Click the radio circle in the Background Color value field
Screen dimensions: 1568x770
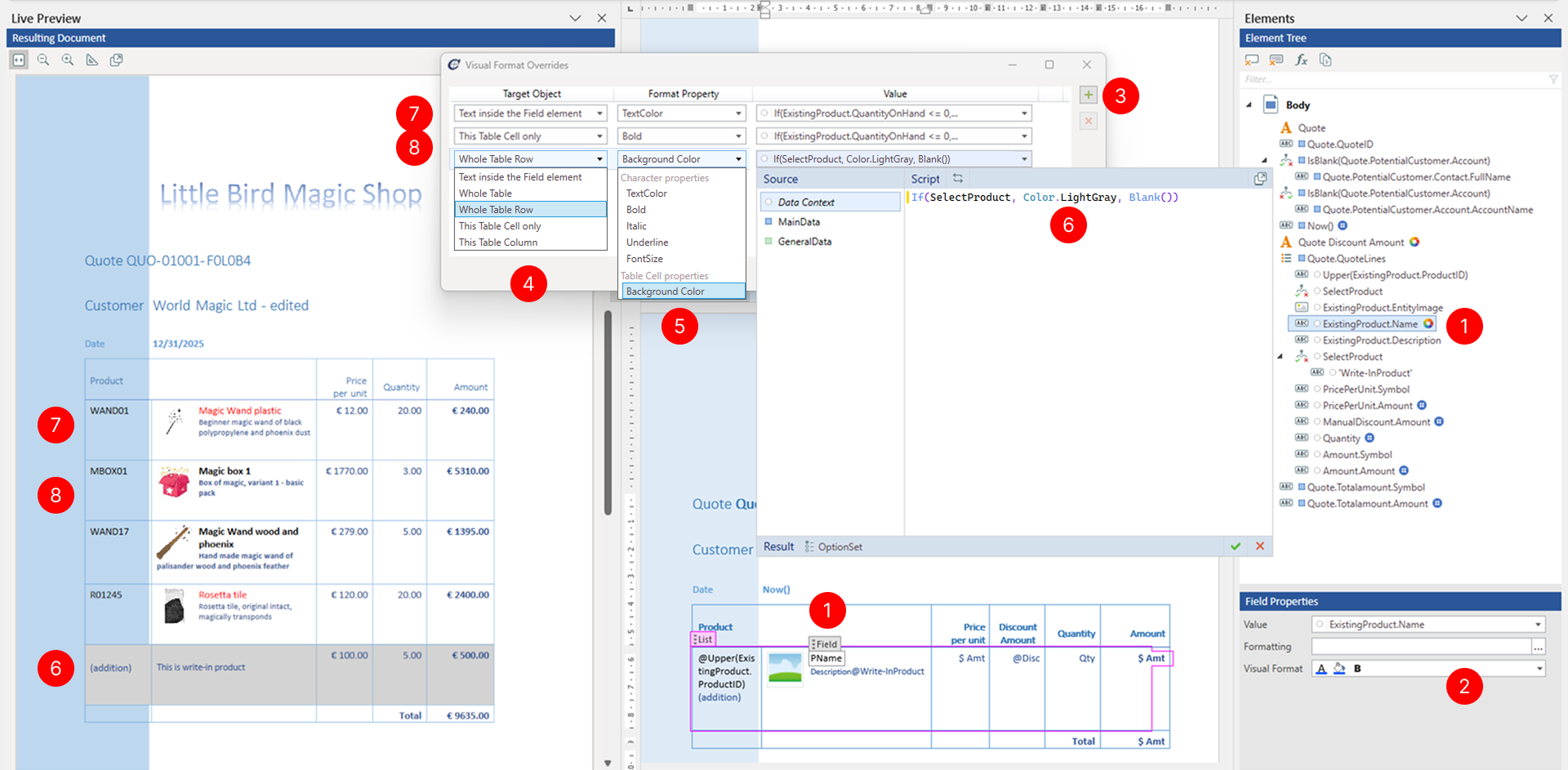tap(764, 159)
